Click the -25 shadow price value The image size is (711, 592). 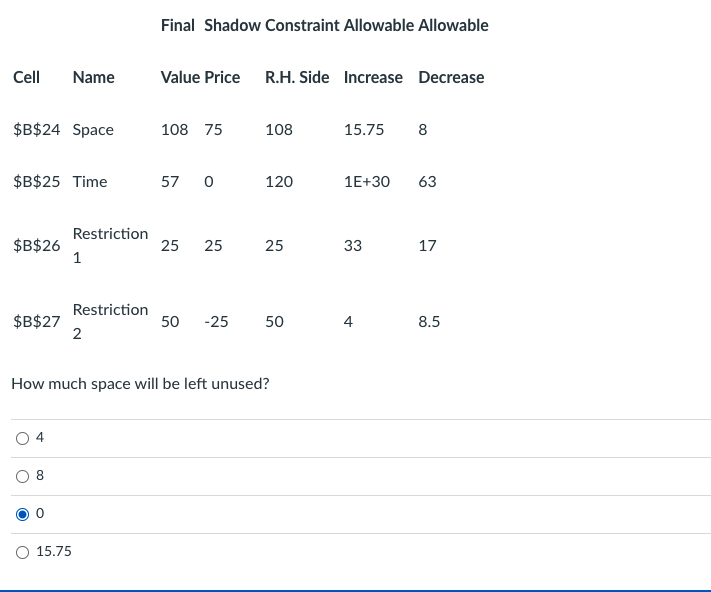coord(215,321)
